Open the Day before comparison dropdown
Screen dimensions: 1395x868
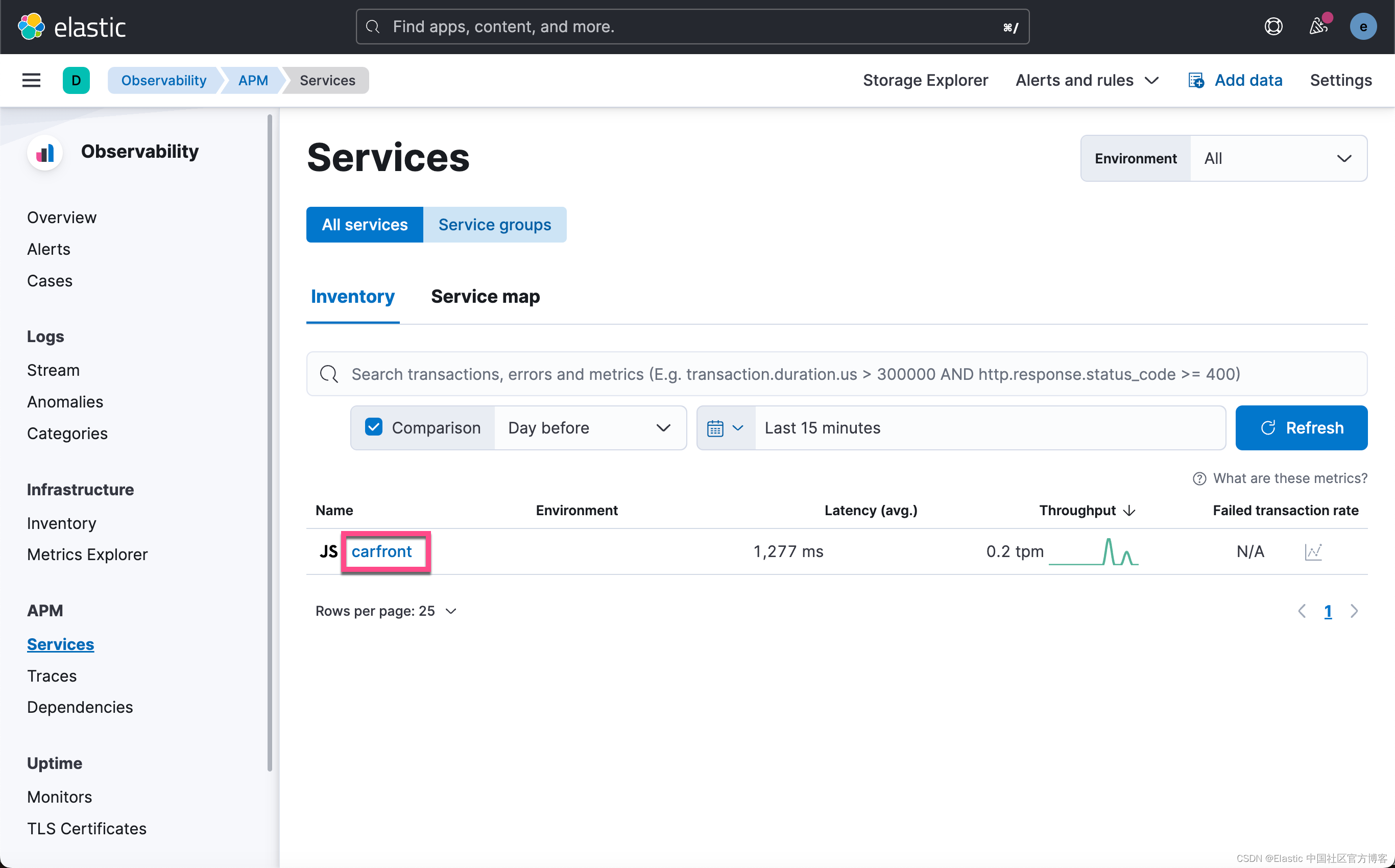tap(590, 428)
